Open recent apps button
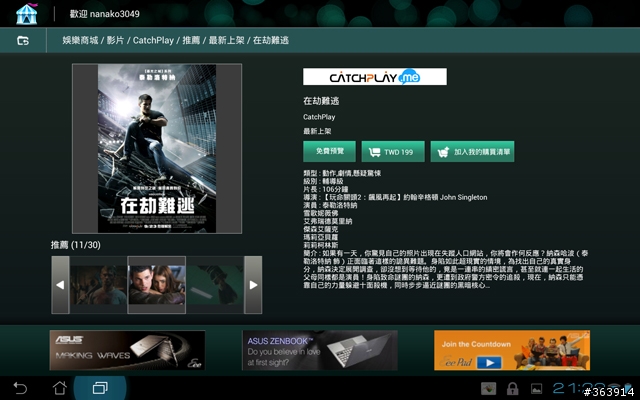The image size is (640, 400). 100,388
